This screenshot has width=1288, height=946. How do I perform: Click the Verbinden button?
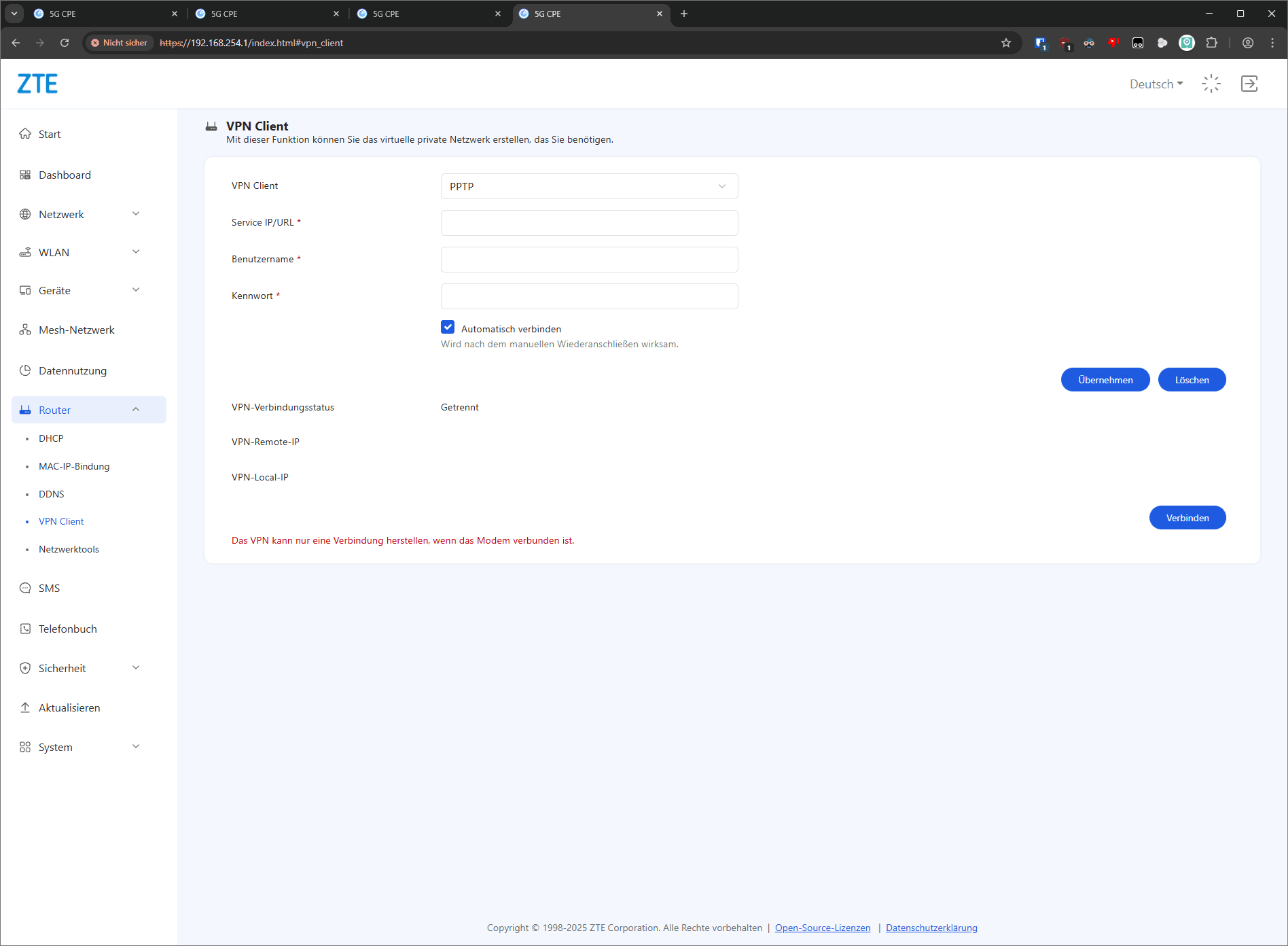1187,518
